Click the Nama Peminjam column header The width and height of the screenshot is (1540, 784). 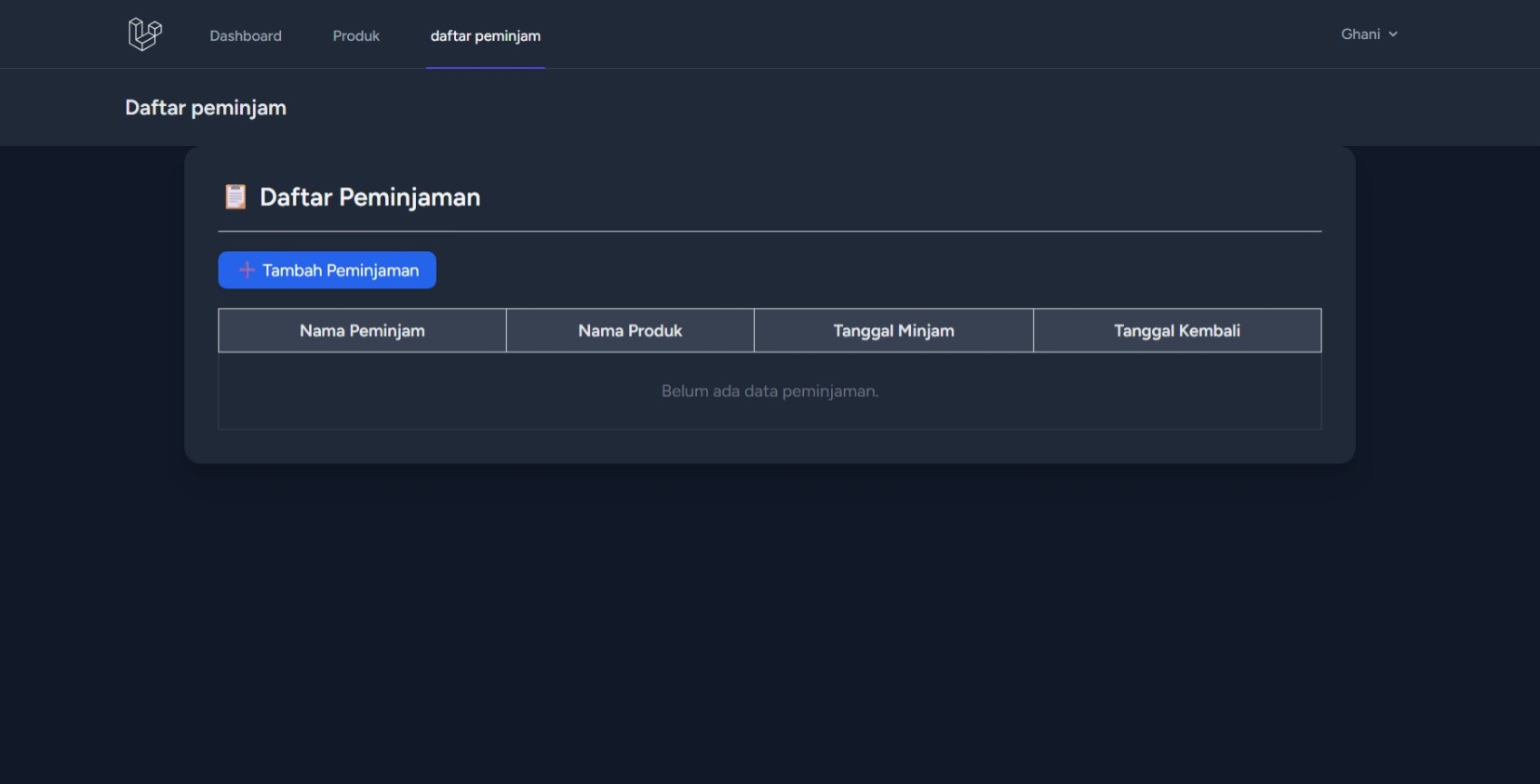click(x=362, y=330)
